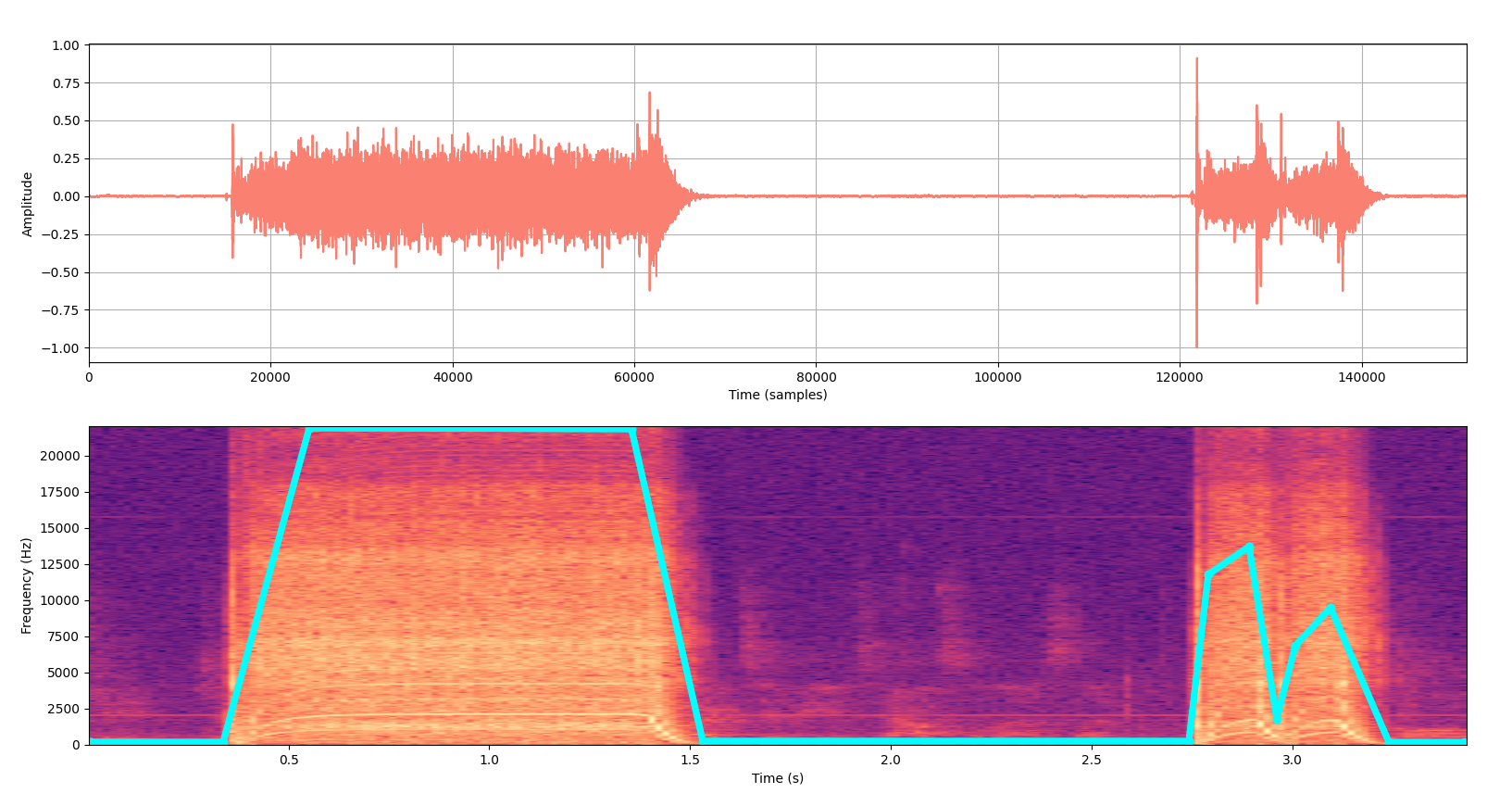Click the cyan line's dip between the two right peaks
The image size is (1512, 806).
(1276, 719)
